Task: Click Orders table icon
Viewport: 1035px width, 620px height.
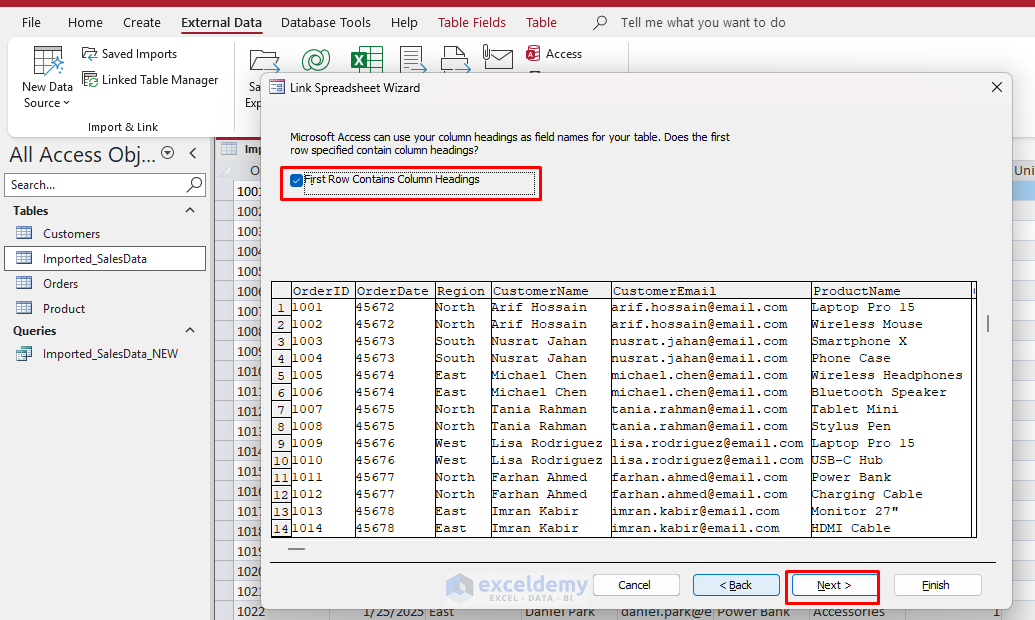Action: (x=24, y=283)
